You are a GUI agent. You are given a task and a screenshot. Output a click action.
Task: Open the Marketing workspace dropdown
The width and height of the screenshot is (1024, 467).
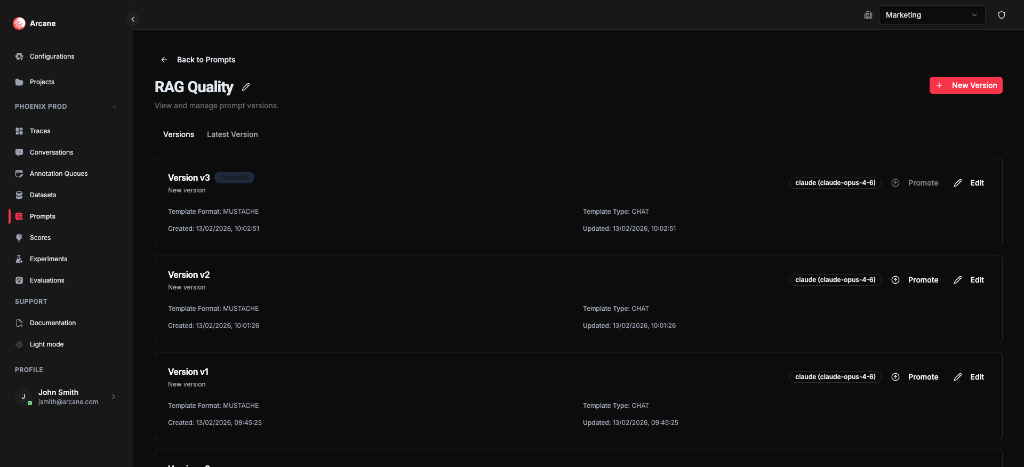(x=932, y=15)
